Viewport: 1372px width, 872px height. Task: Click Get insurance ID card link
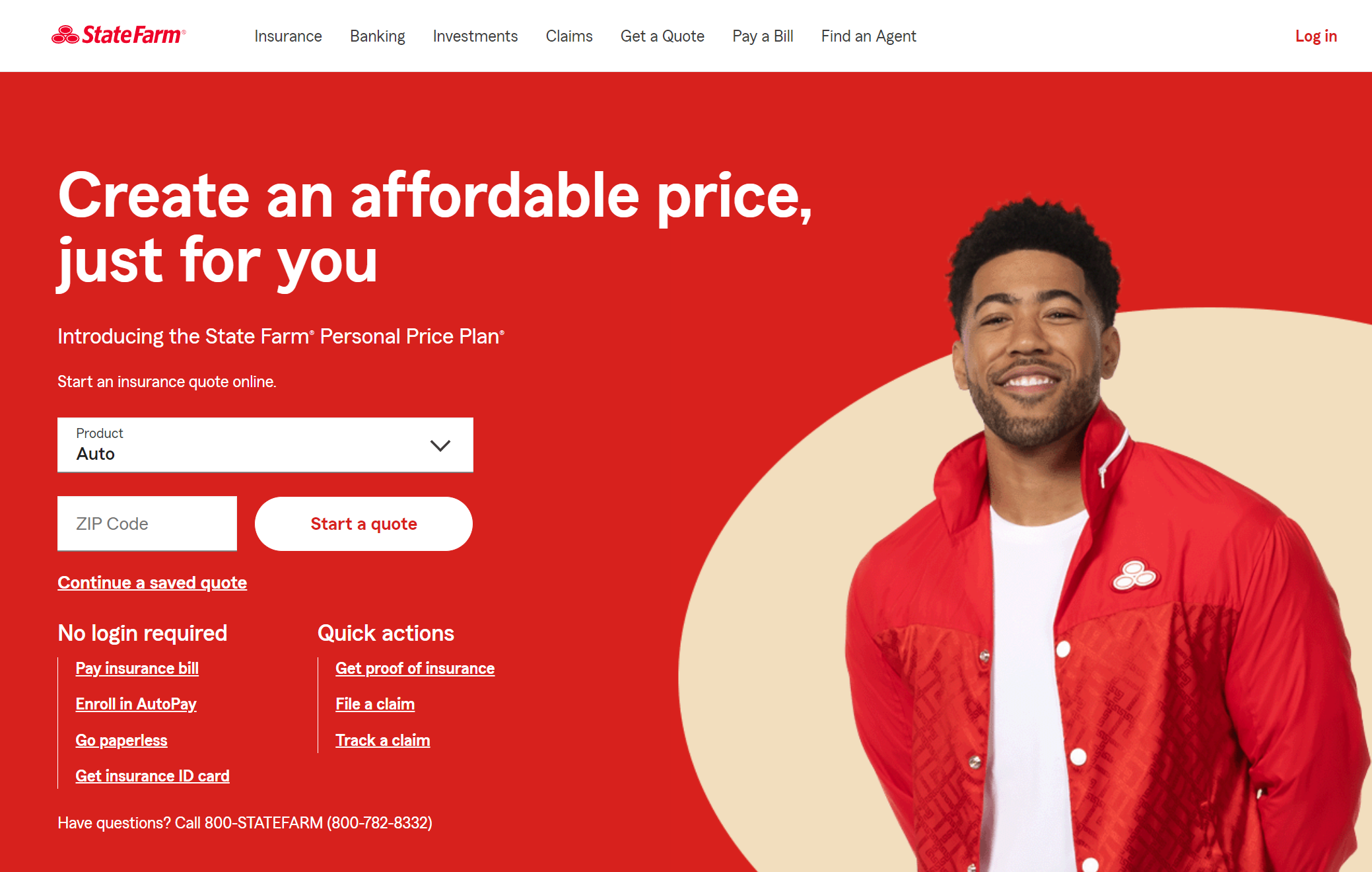(x=153, y=776)
